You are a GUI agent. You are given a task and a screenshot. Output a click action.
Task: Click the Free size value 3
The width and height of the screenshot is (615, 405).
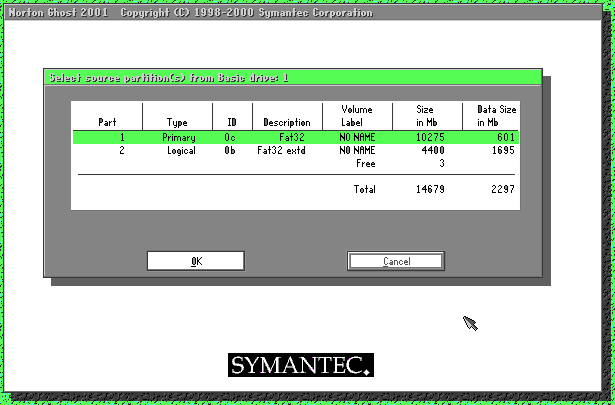442,163
